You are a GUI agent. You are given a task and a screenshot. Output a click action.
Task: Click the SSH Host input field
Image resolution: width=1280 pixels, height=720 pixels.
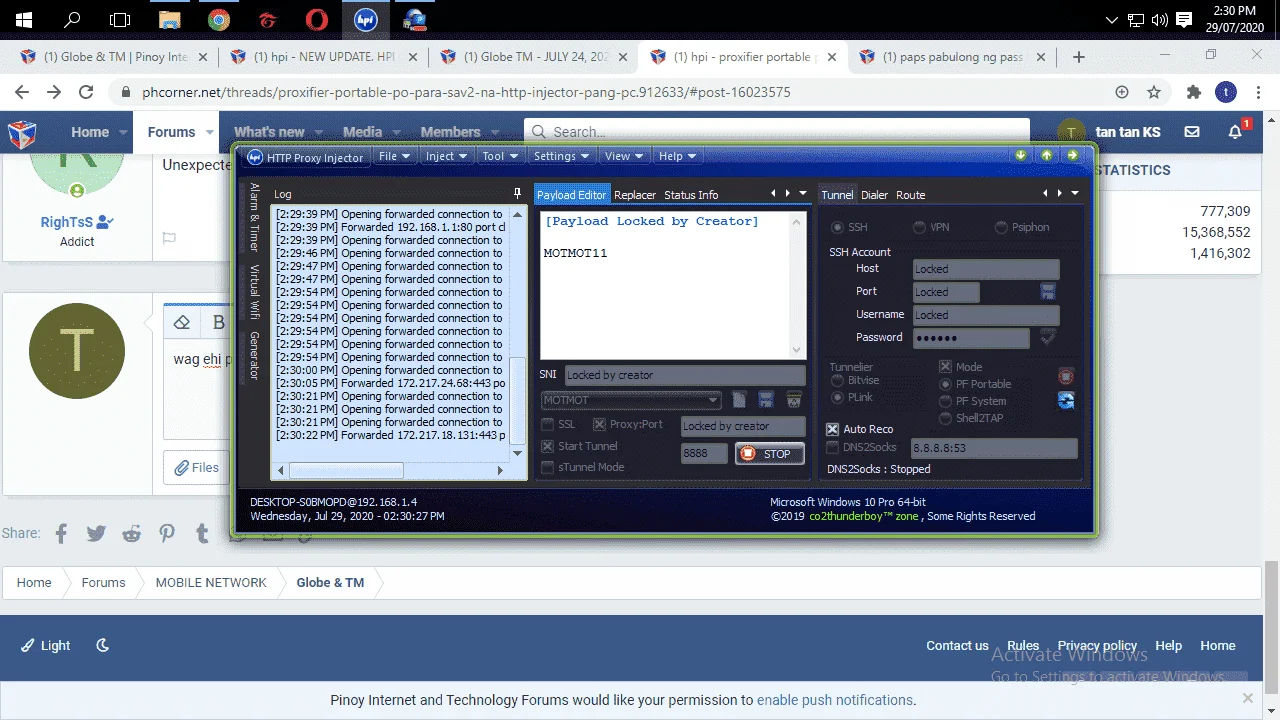pyautogui.click(x=986, y=268)
